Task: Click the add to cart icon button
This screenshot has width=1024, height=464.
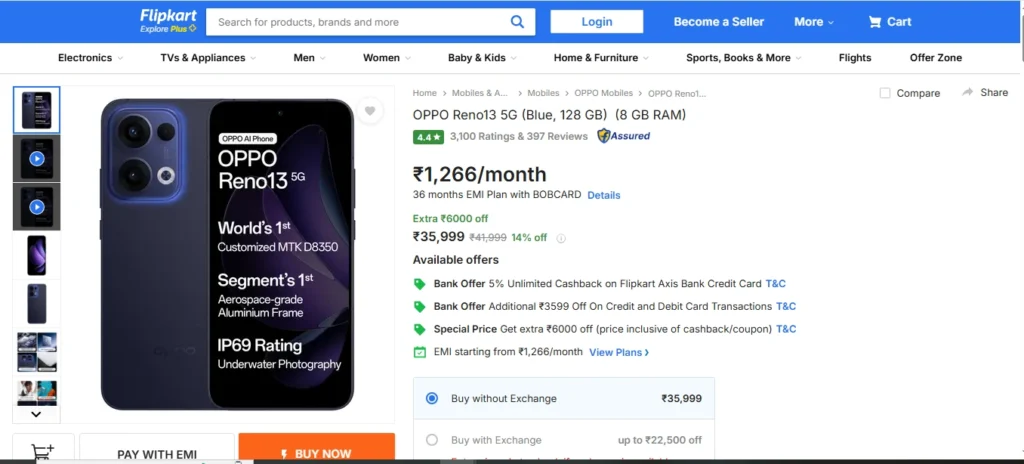Action: point(43,450)
